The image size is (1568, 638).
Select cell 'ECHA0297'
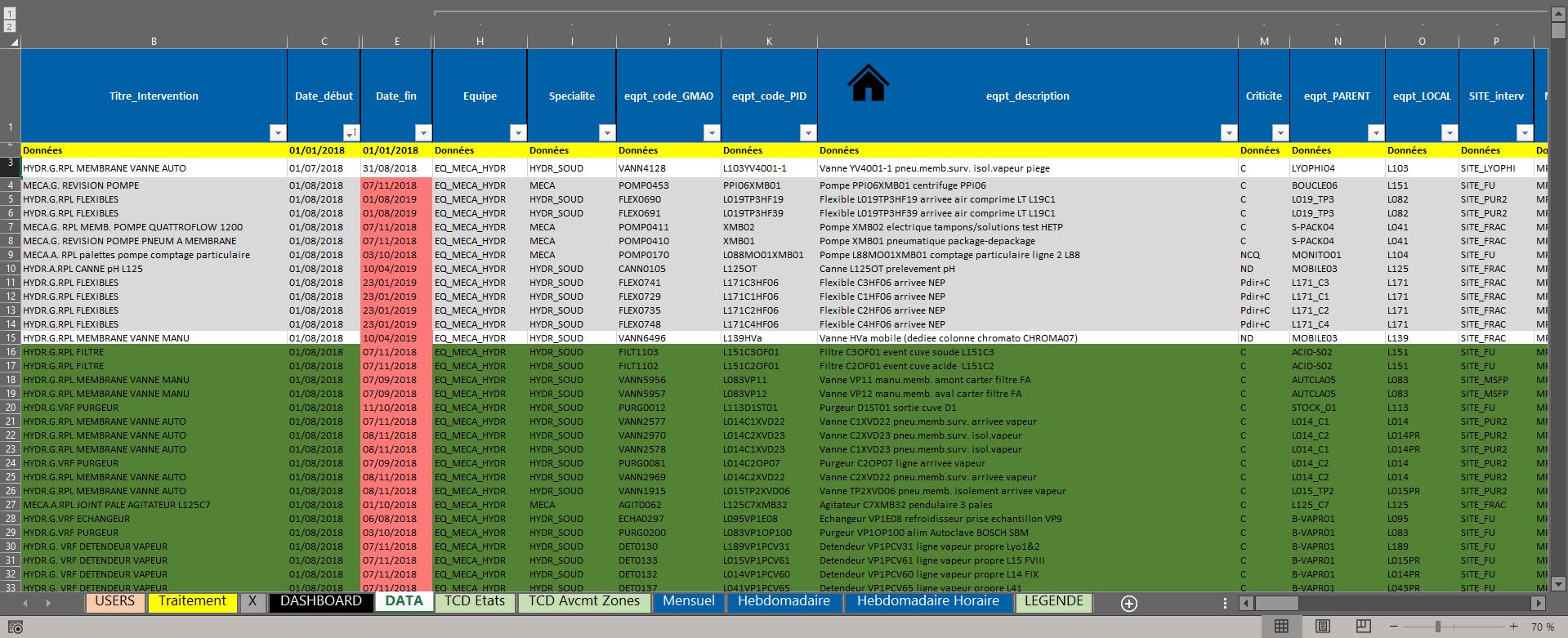pos(668,519)
